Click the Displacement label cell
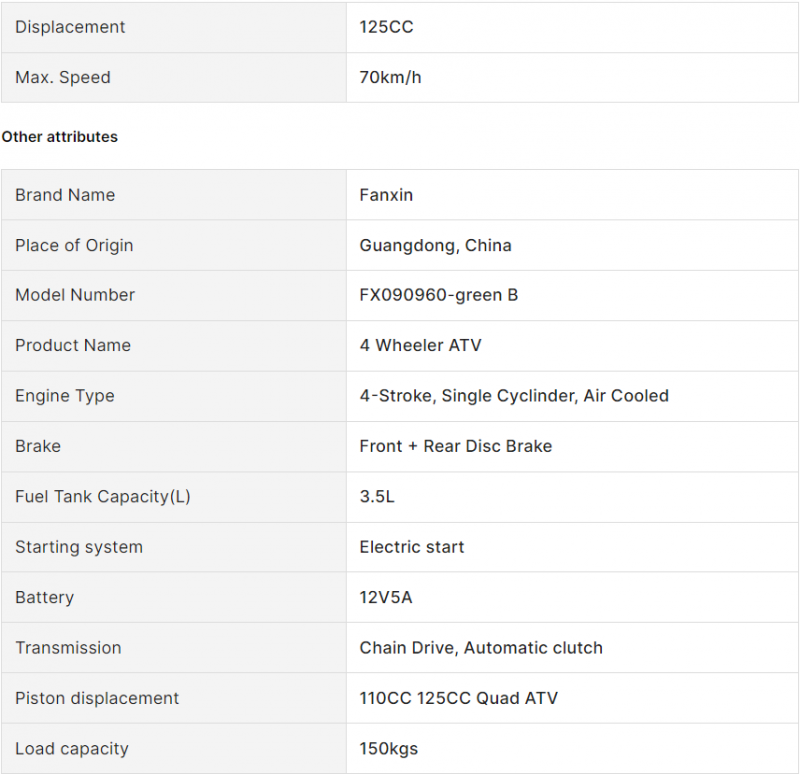The width and height of the screenshot is (800, 774). 70,27
